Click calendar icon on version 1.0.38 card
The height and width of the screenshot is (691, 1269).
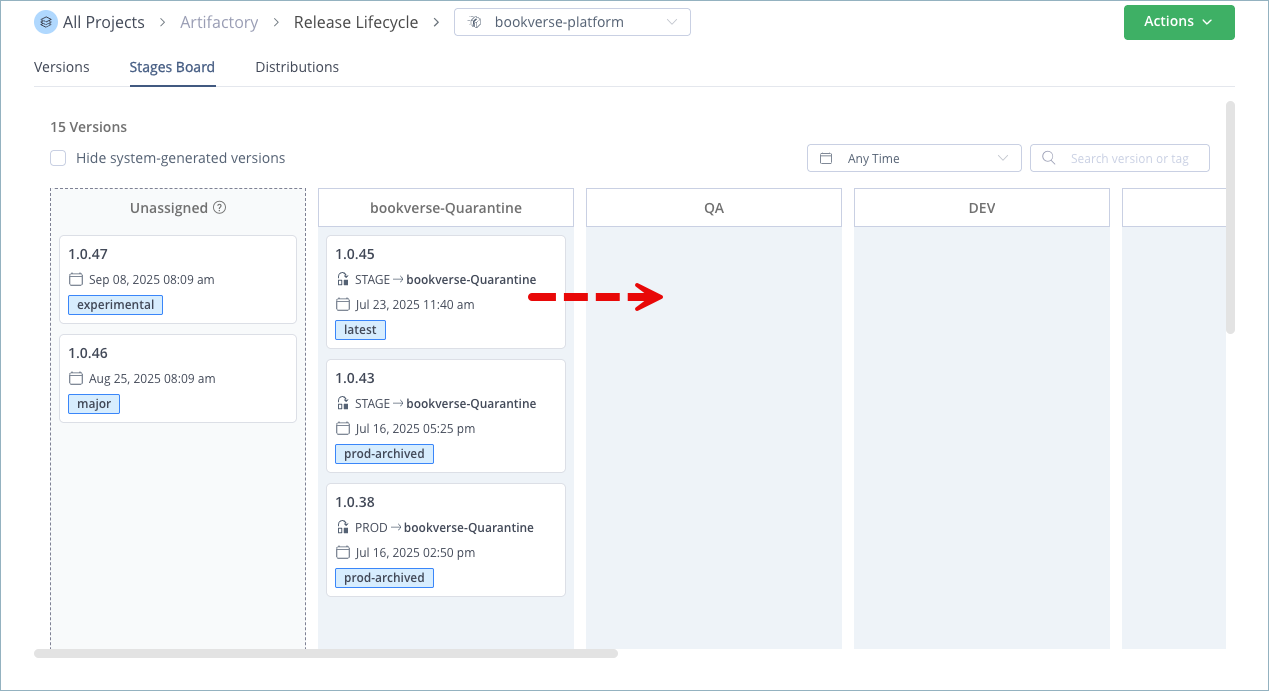coord(343,553)
